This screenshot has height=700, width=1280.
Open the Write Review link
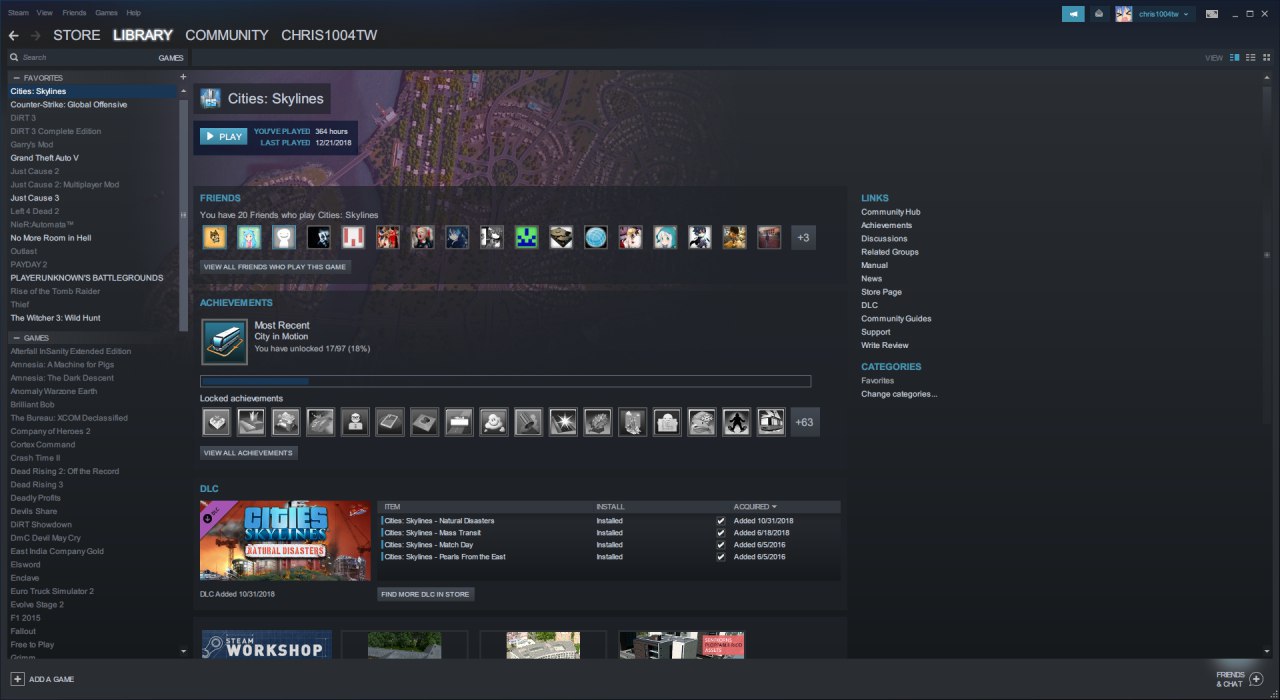pos(885,345)
